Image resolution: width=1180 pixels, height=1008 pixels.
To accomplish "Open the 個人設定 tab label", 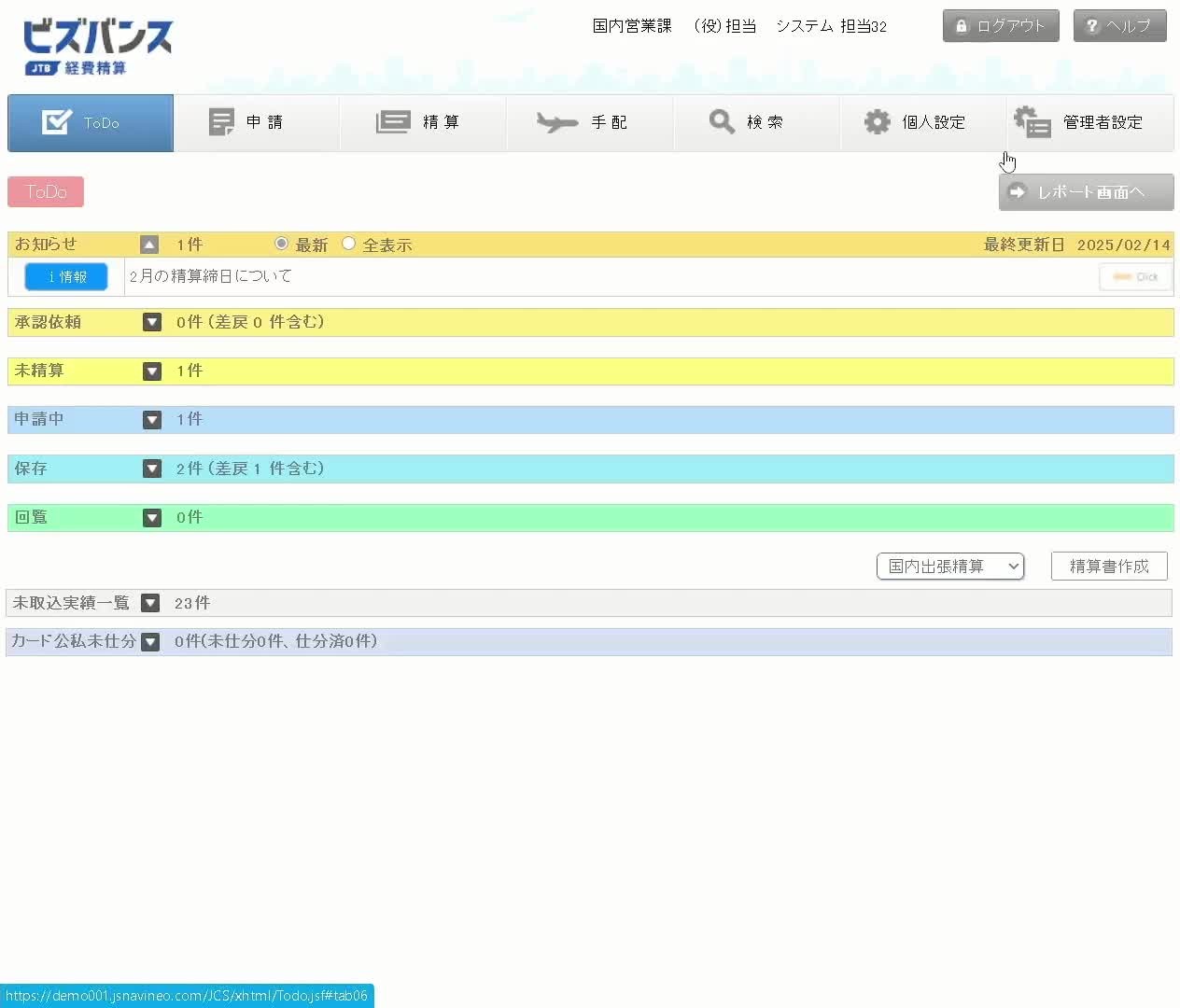I will pyautogui.click(x=934, y=122).
